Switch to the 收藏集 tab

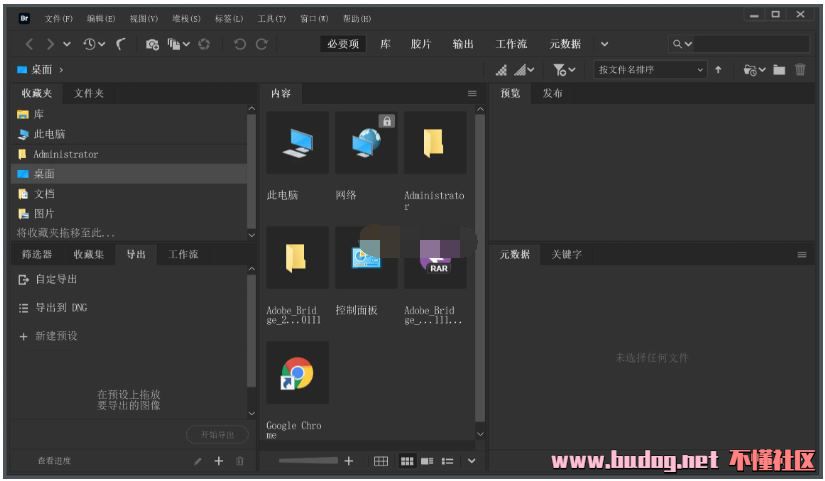(88, 255)
